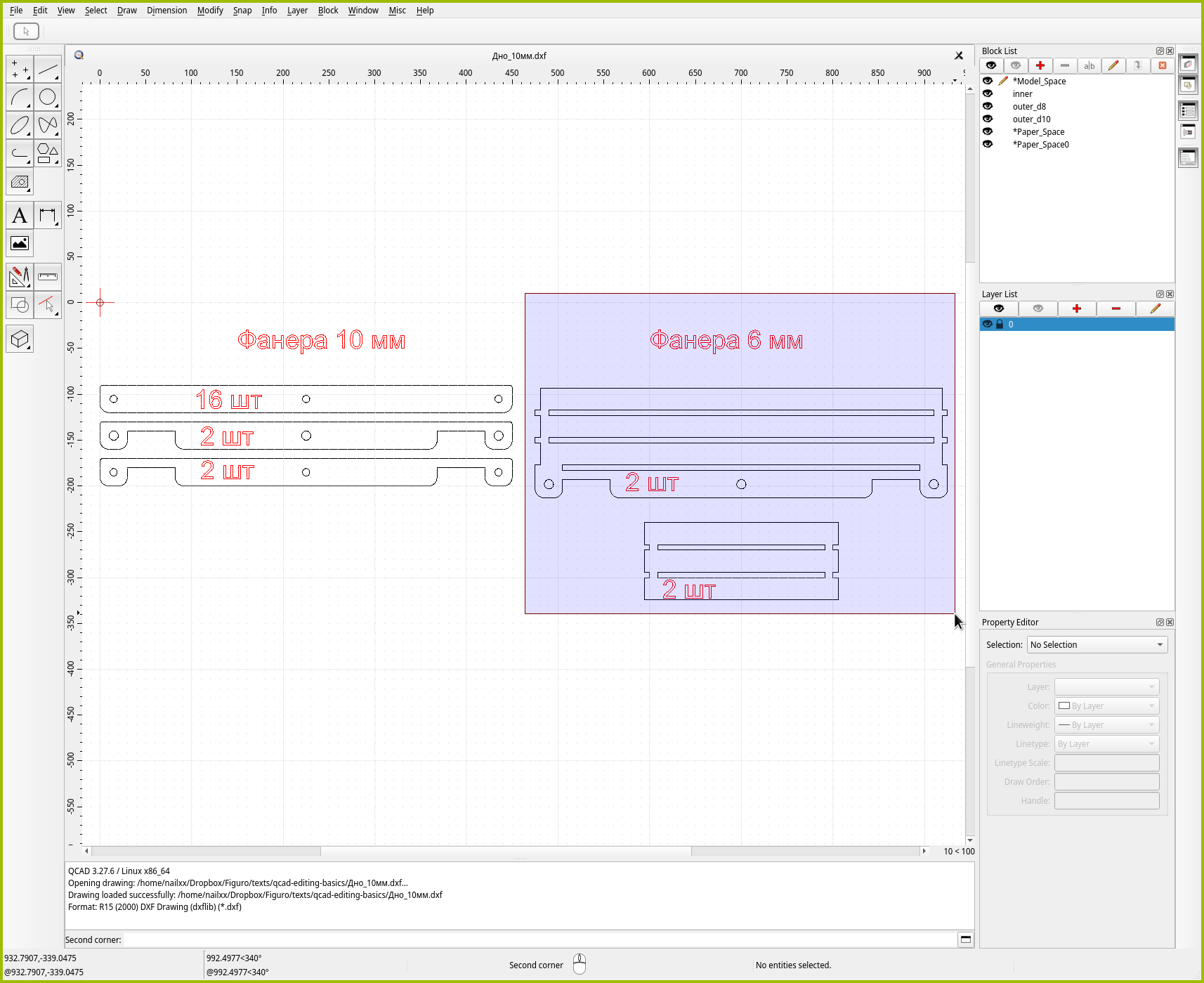Hide the outer_d8 block
This screenshot has height=983, width=1204.
coord(988,107)
